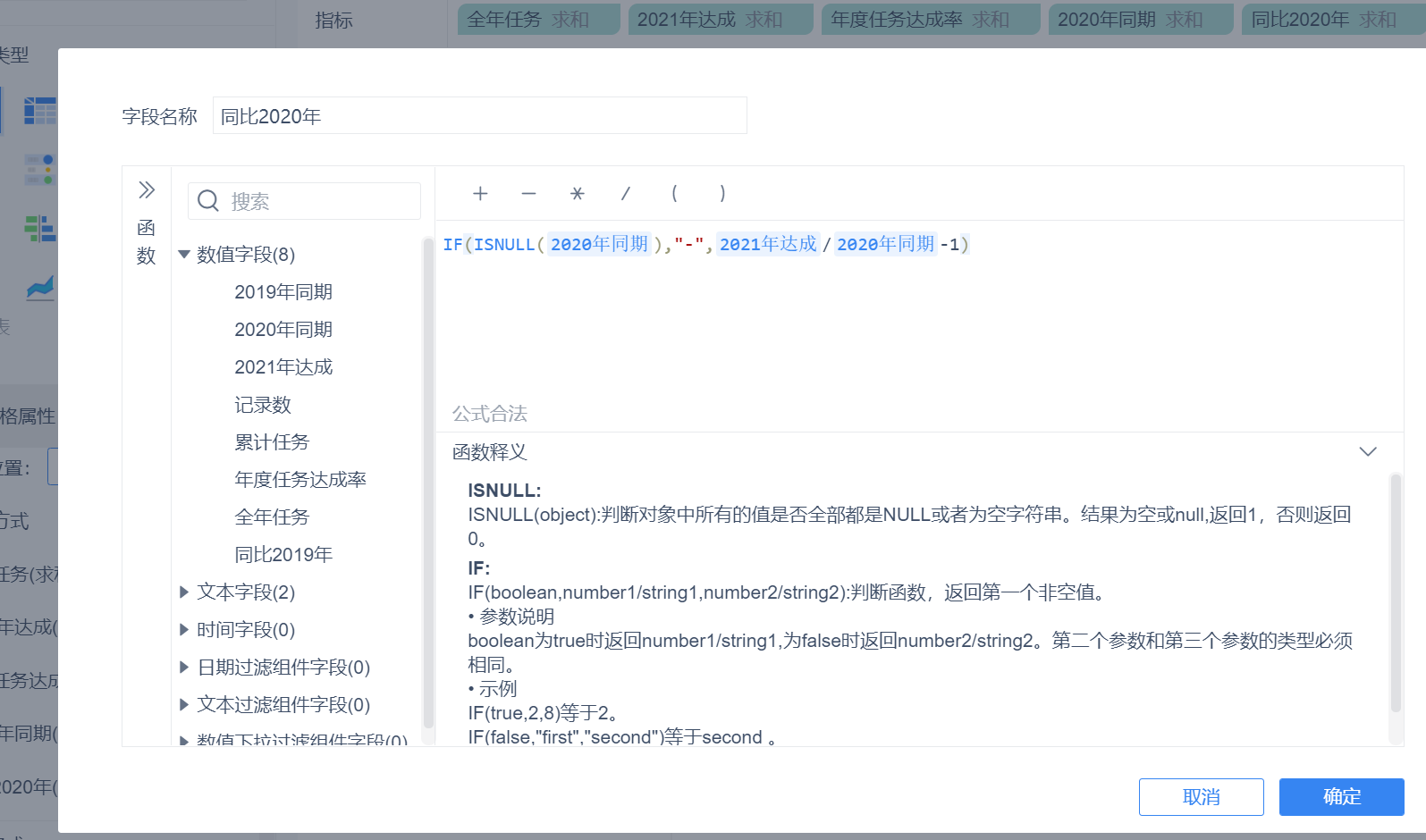
Task: Select the table chart type icon behind dialog
Action: click(x=40, y=111)
